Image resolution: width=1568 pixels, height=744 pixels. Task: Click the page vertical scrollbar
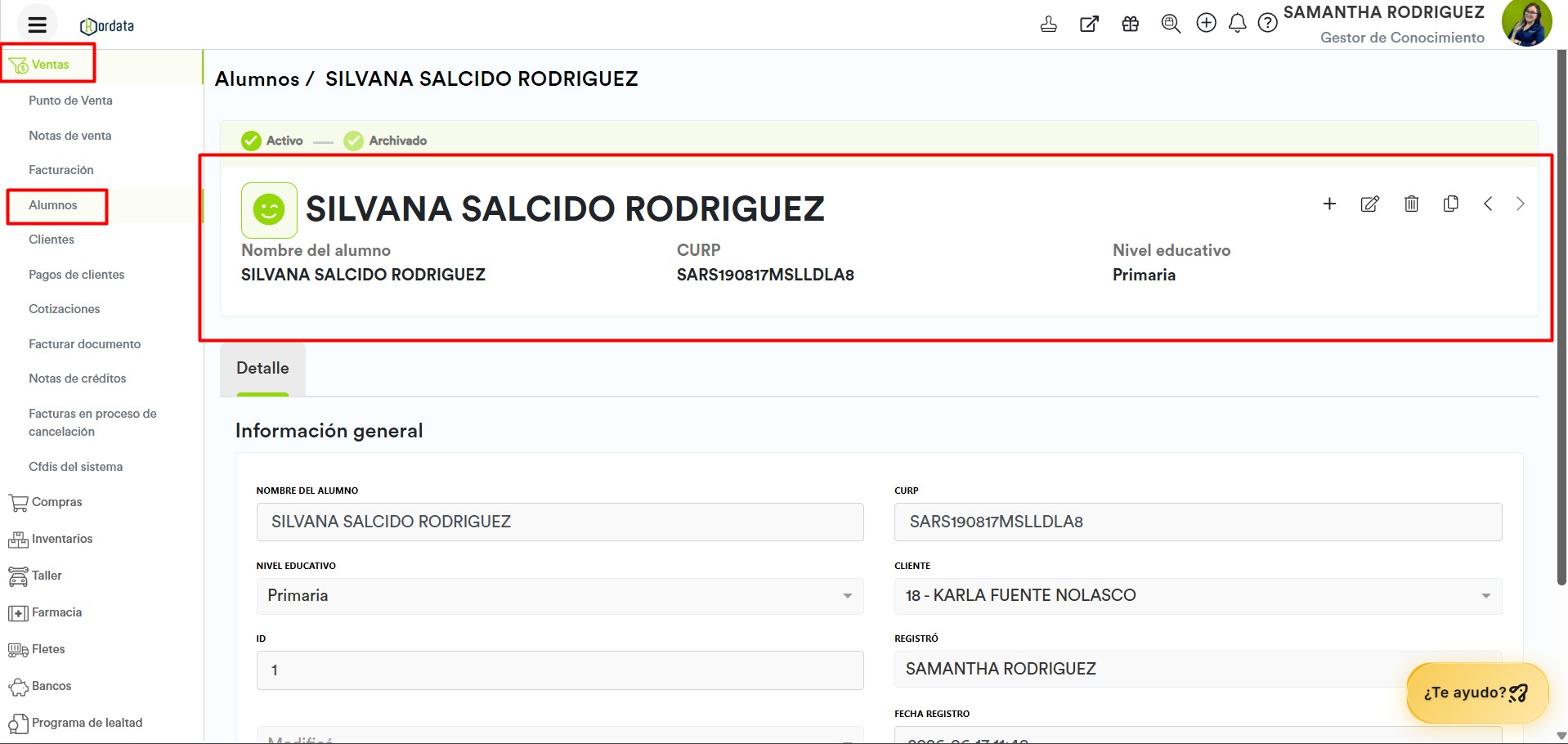1561,317
